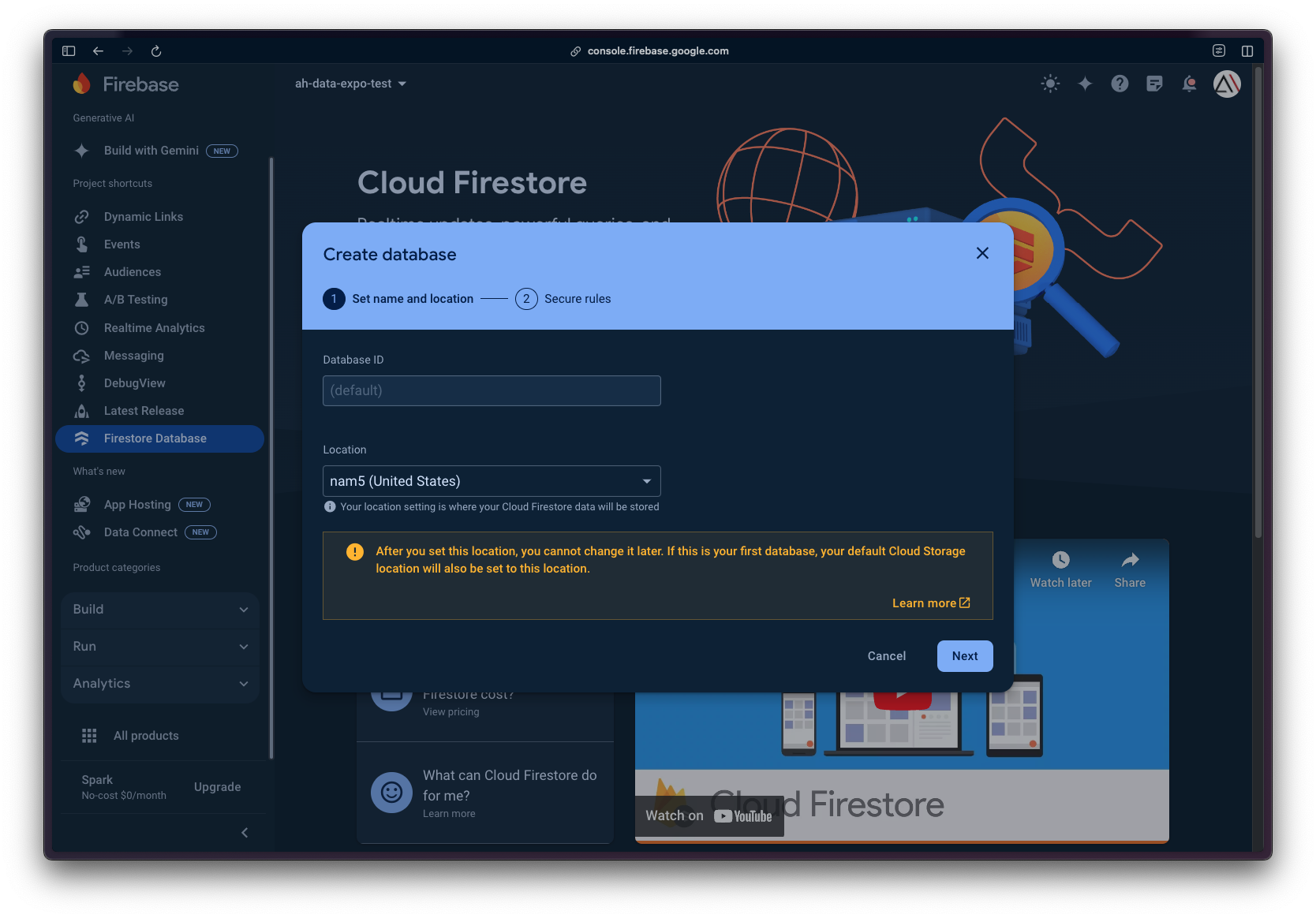Toggle light theme sun icon

1050,84
